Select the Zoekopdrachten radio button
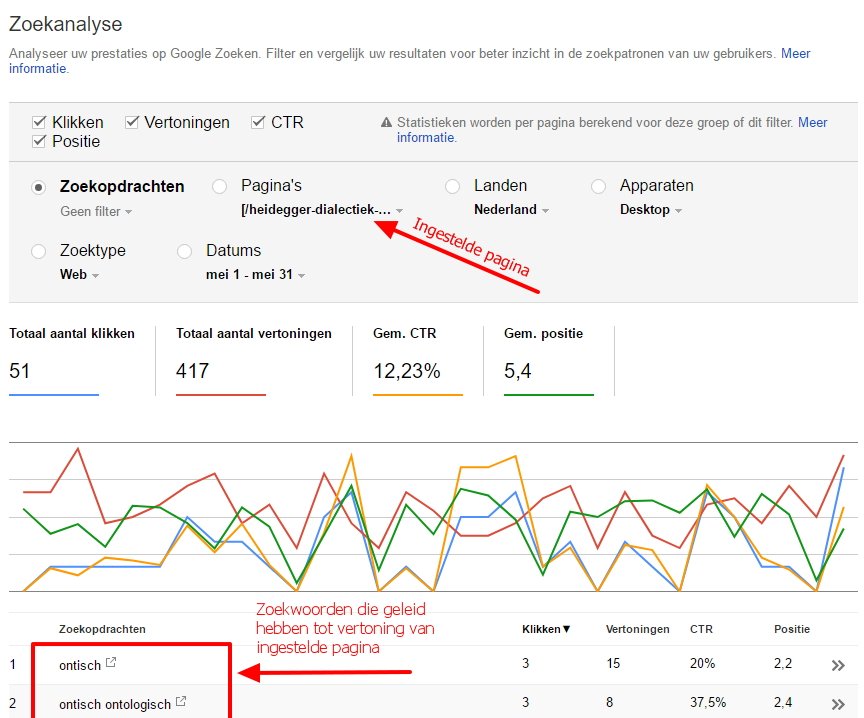The width and height of the screenshot is (864, 718). pyautogui.click(x=39, y=187)
